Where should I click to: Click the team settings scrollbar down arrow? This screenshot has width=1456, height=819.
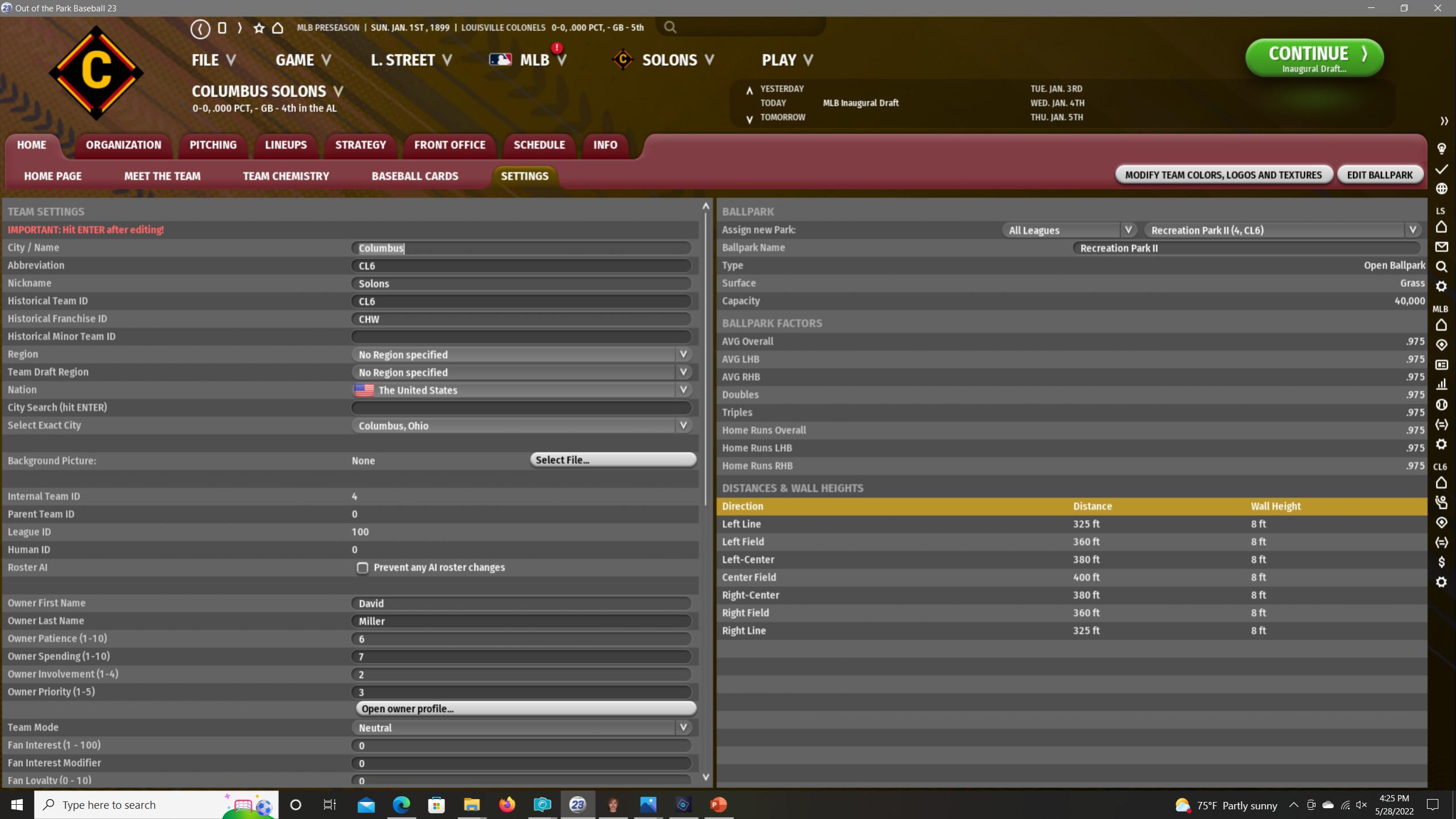(706, 777)
